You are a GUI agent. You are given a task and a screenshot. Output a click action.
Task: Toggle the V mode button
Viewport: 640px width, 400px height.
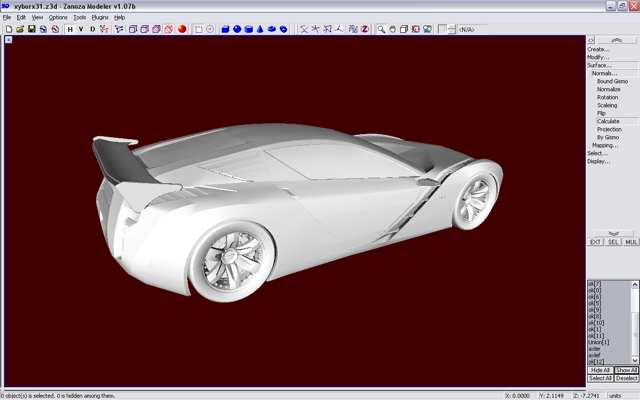tap(81, 29)
